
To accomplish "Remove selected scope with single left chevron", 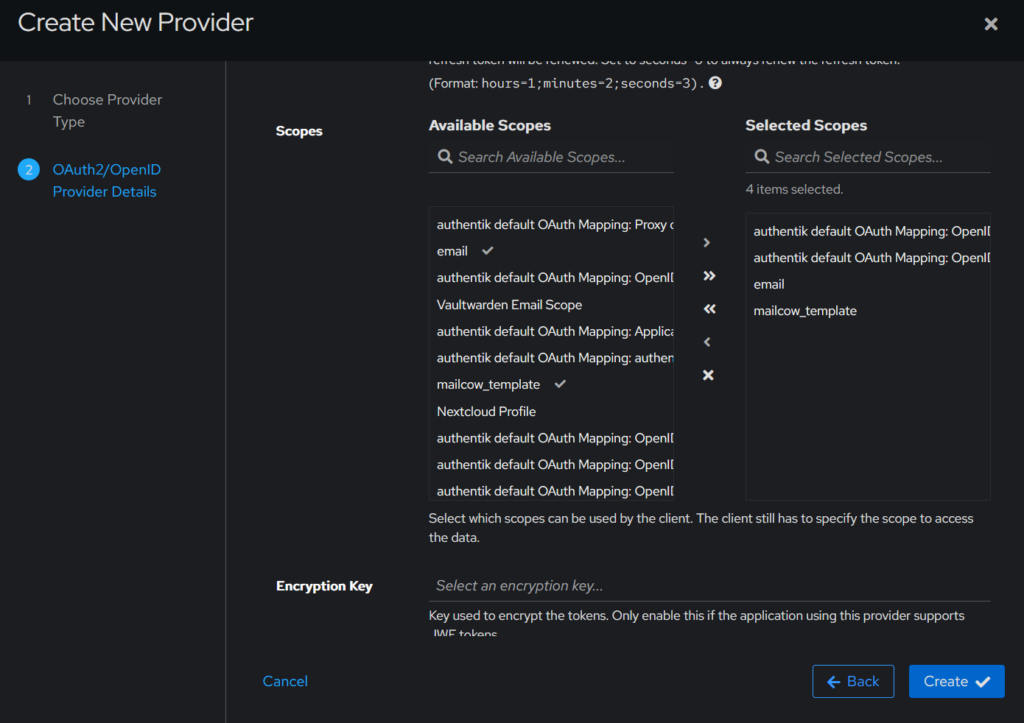I will point(707,342).
